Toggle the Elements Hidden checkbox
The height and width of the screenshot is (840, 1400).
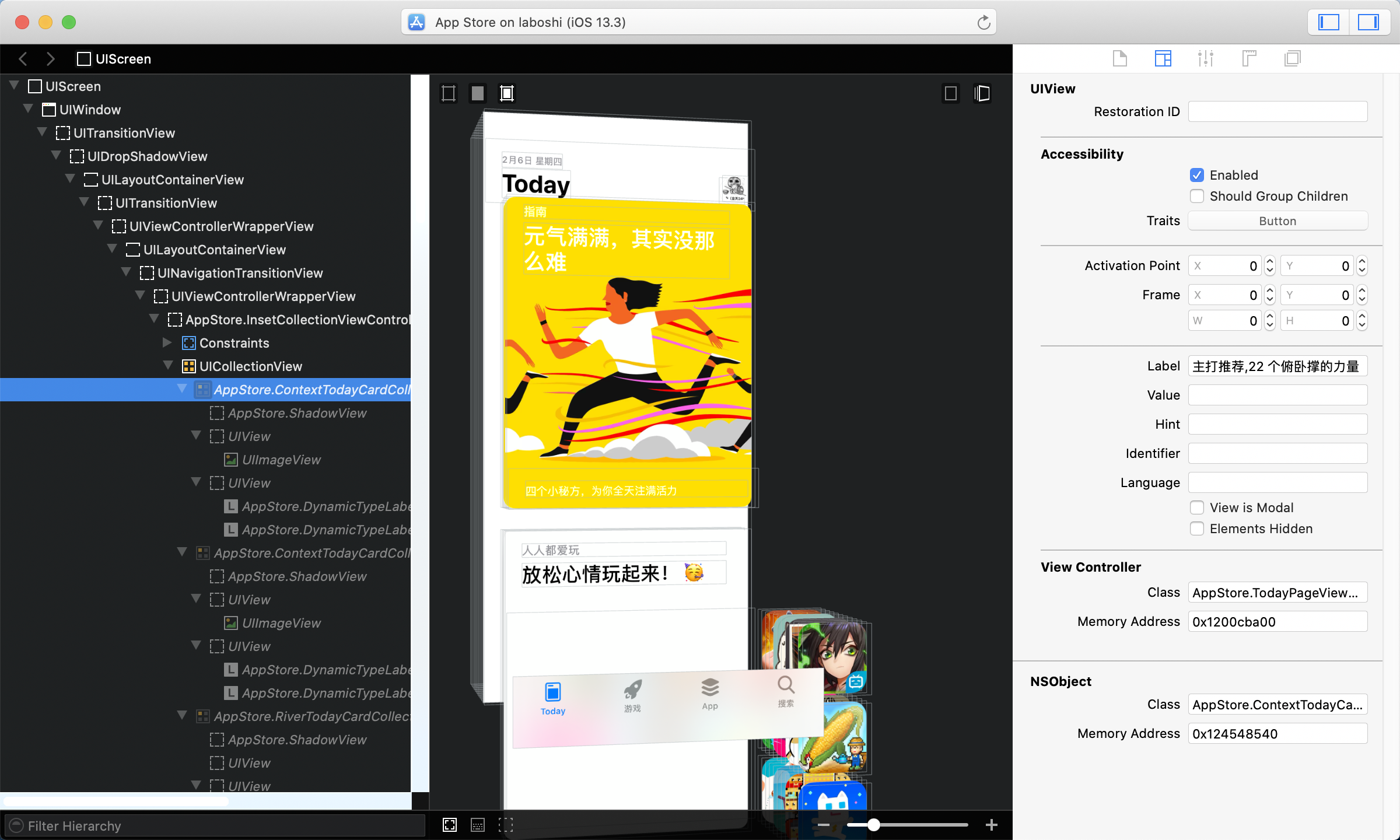(x=1196, y=528)
